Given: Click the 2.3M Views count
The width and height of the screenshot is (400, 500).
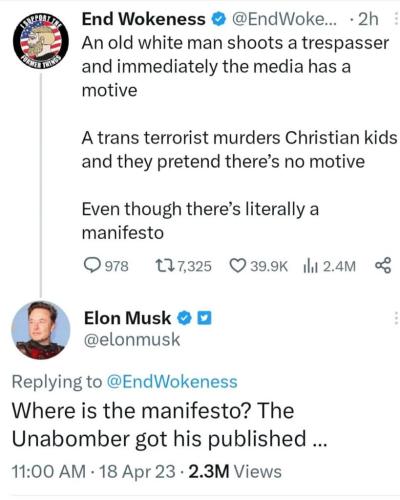Looking at the screenshot, I should 235,472.
